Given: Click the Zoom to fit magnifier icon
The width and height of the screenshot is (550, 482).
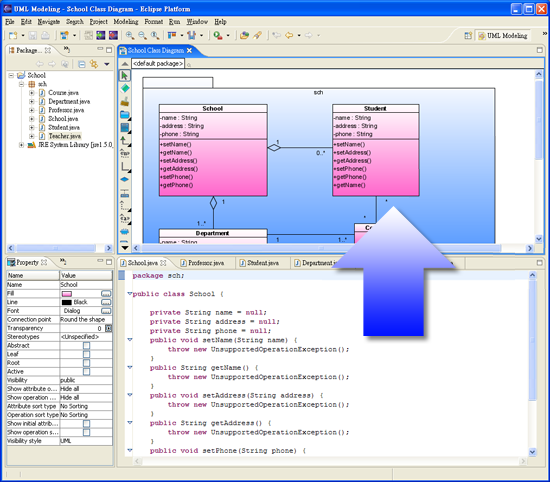Looking at the screenshot, I should pyautogui.click(x=155, y=35).
